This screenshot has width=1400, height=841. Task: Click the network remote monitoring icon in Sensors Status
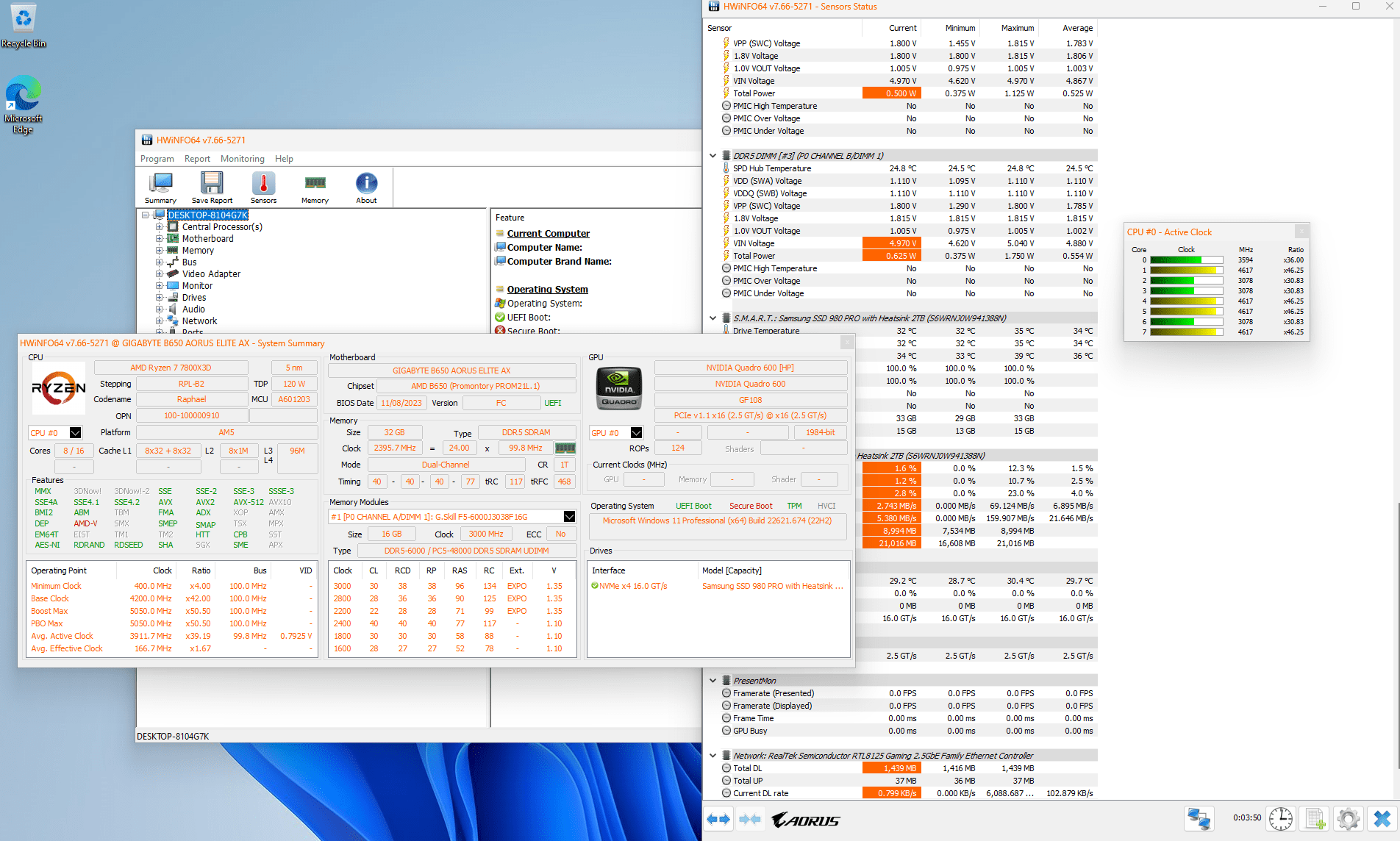click(x=1199, y=818)
